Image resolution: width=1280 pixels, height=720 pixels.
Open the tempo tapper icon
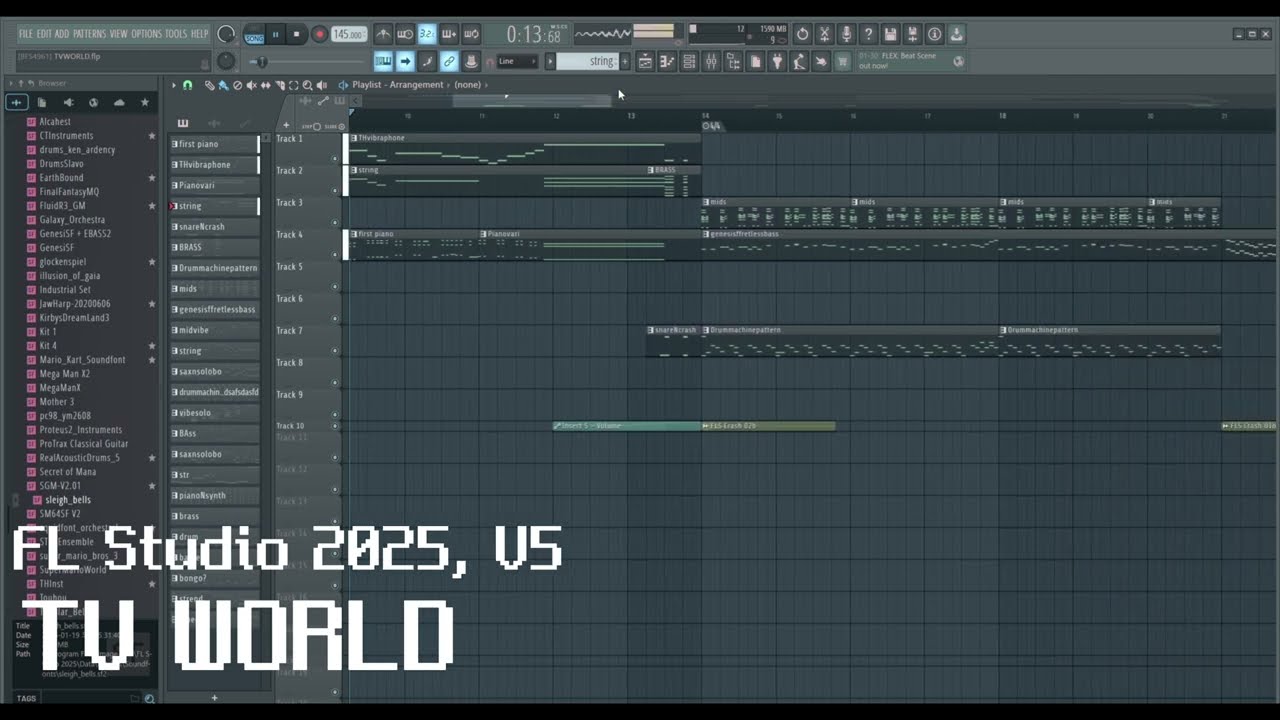click(799, 62)
